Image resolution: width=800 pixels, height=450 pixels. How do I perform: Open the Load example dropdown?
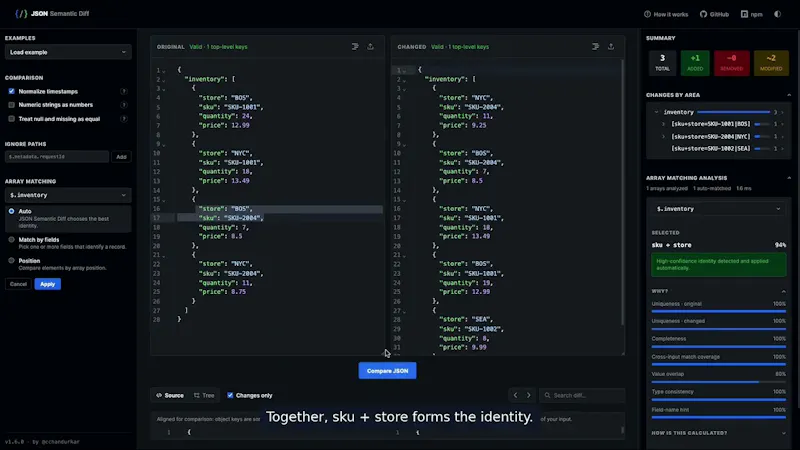68,52
